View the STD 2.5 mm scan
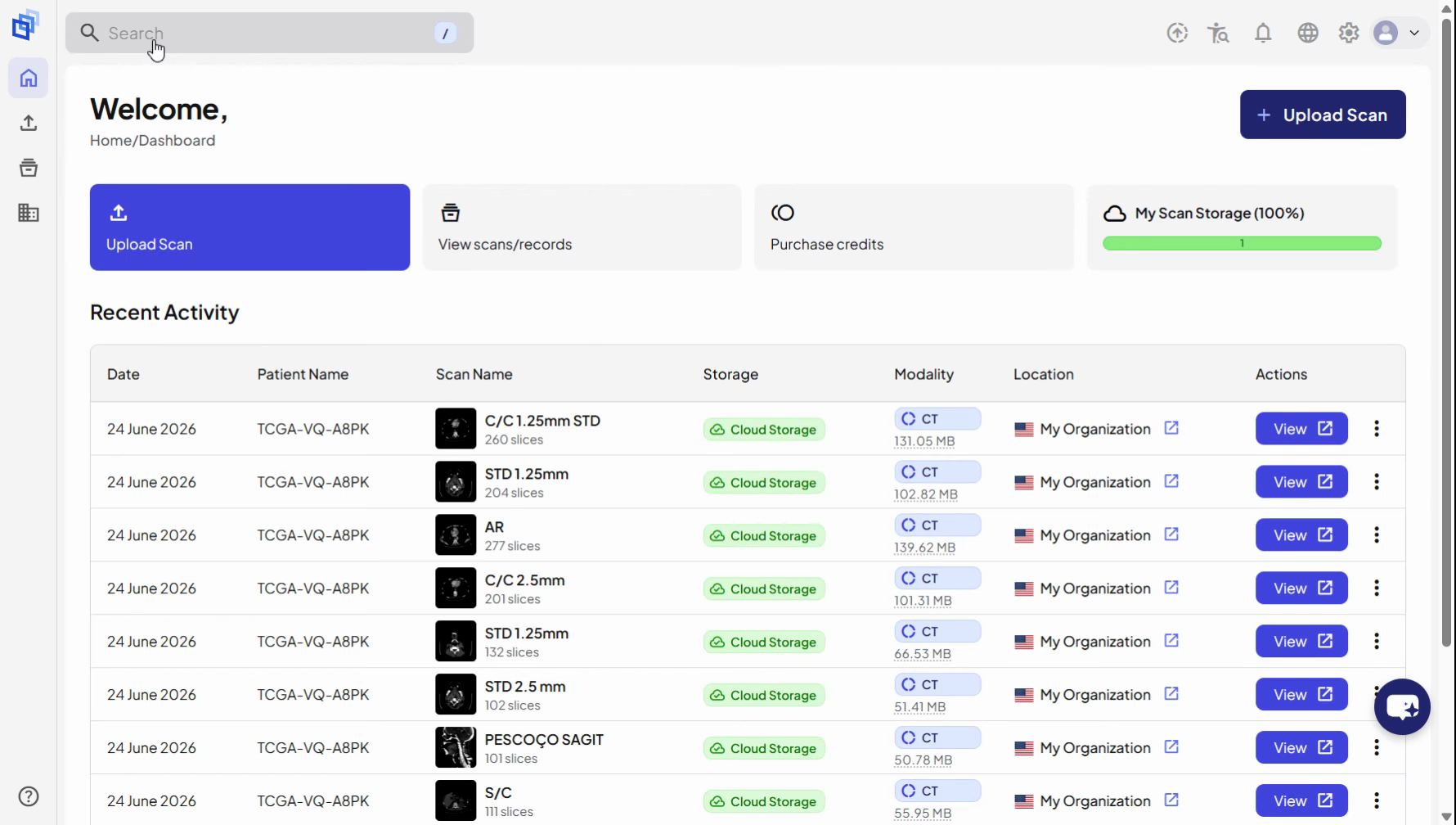This screenshot has height=825, width=1456. coord(1301,695)
